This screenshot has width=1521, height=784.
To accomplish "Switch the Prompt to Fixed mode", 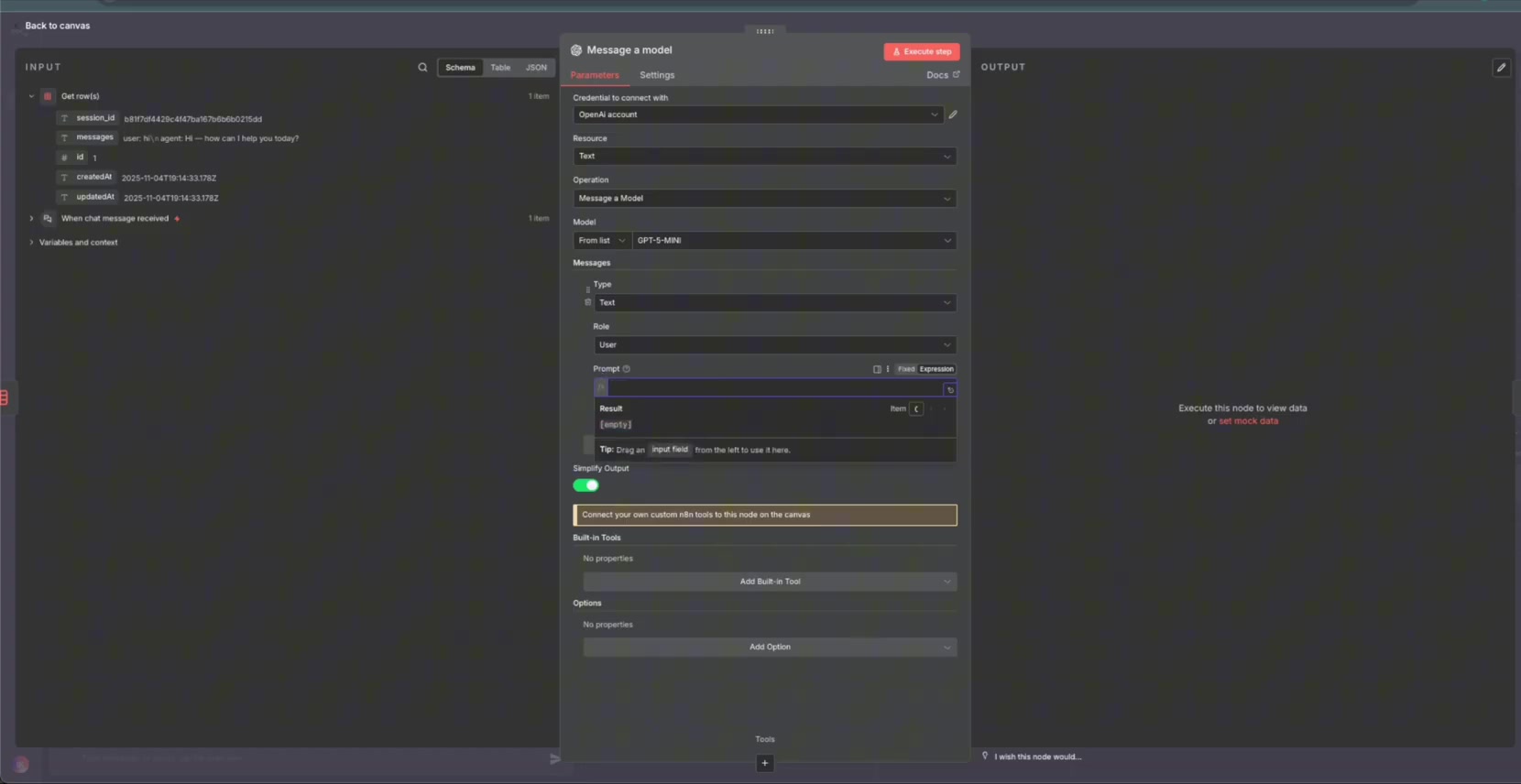I will pos(906,369).
